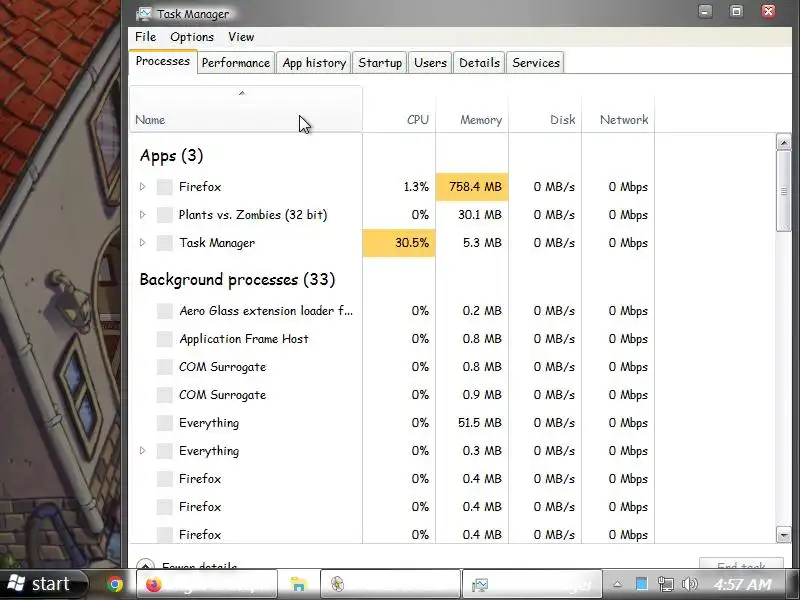Select Everything process using 51.5 MB
The height and width of the screenshot is (600, 800).
(x=392, y=423)
